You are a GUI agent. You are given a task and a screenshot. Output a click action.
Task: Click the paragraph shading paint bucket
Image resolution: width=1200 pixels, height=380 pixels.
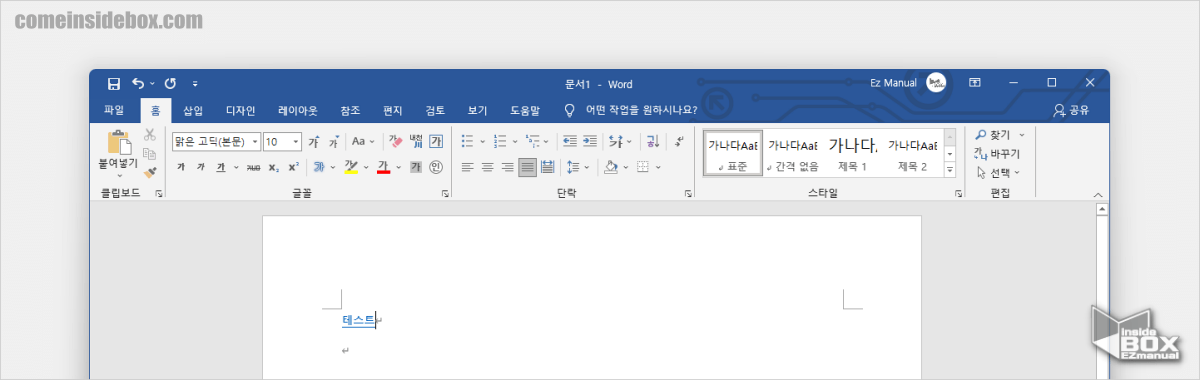612,167
